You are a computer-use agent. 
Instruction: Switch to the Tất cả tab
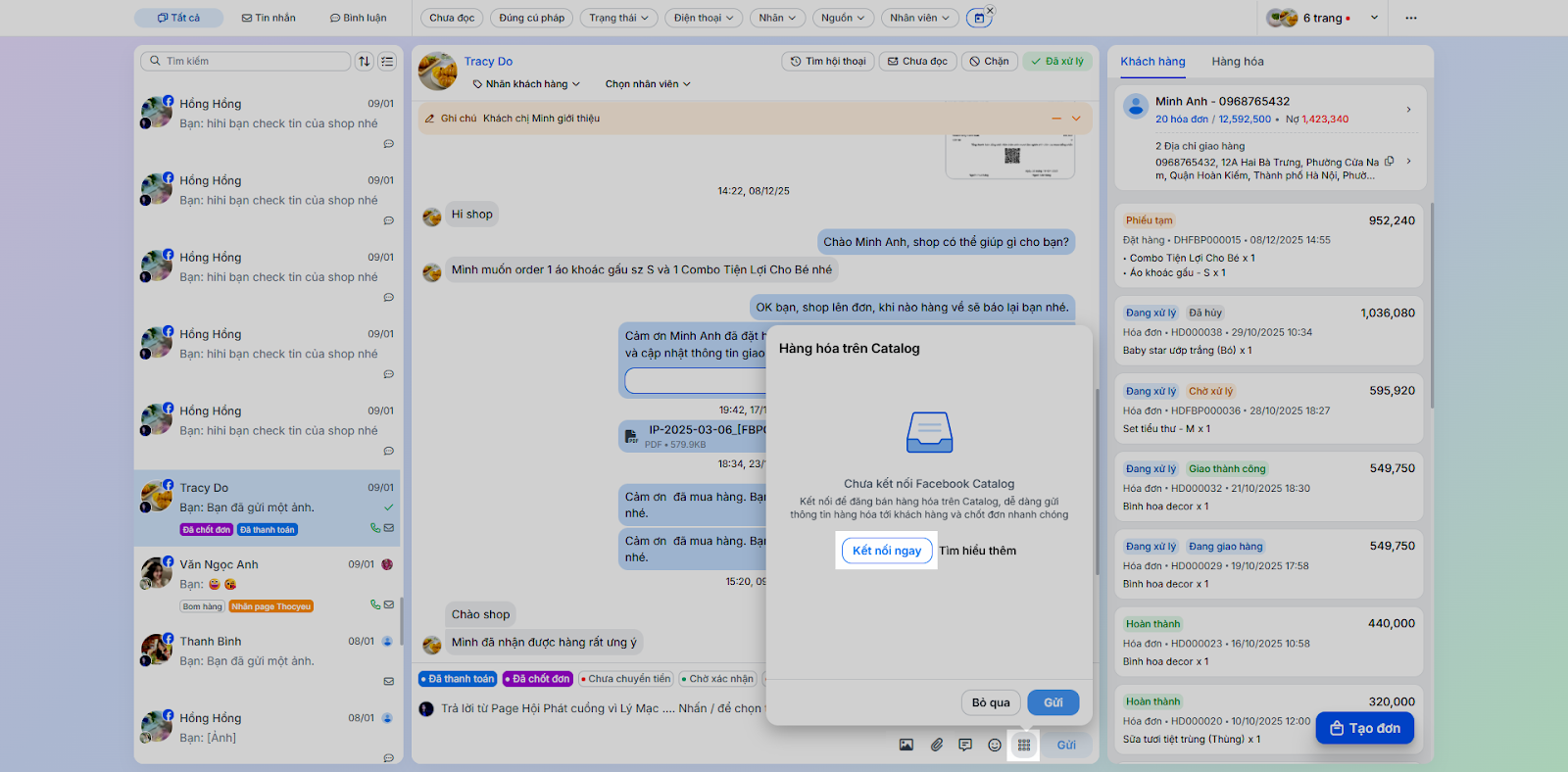(x=179, y=18)
